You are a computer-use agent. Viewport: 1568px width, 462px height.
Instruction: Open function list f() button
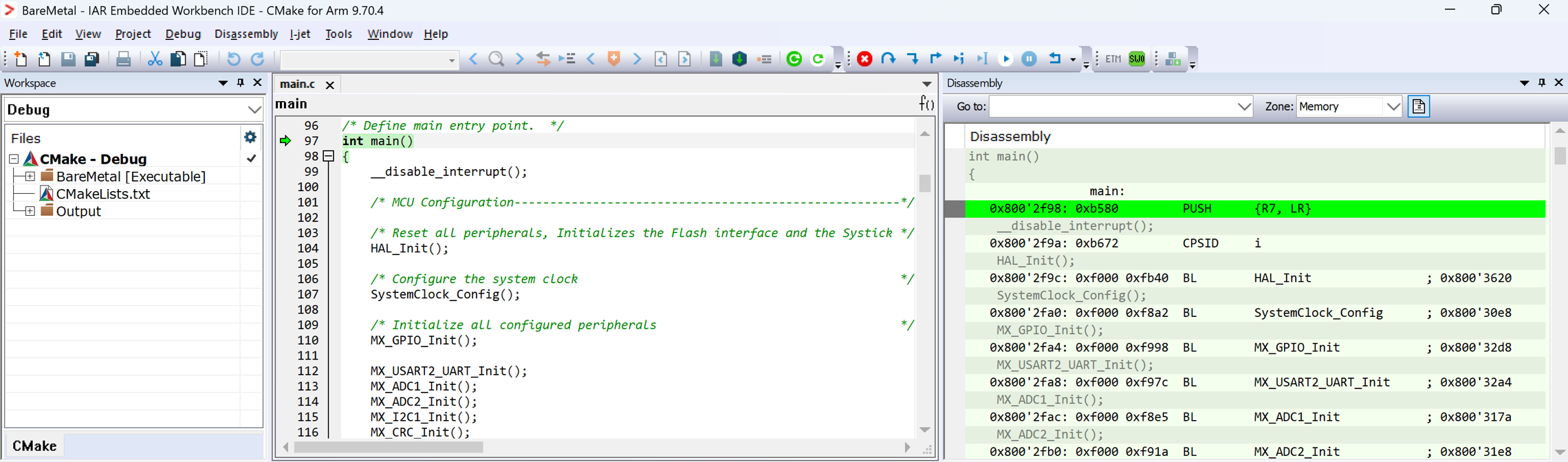tap(927, 104)
